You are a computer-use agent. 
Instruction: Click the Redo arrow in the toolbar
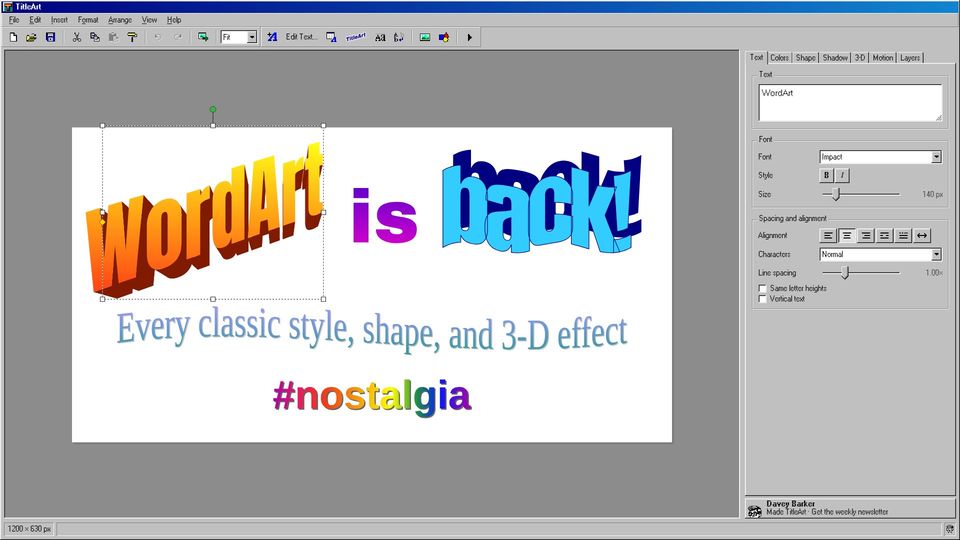178,37
